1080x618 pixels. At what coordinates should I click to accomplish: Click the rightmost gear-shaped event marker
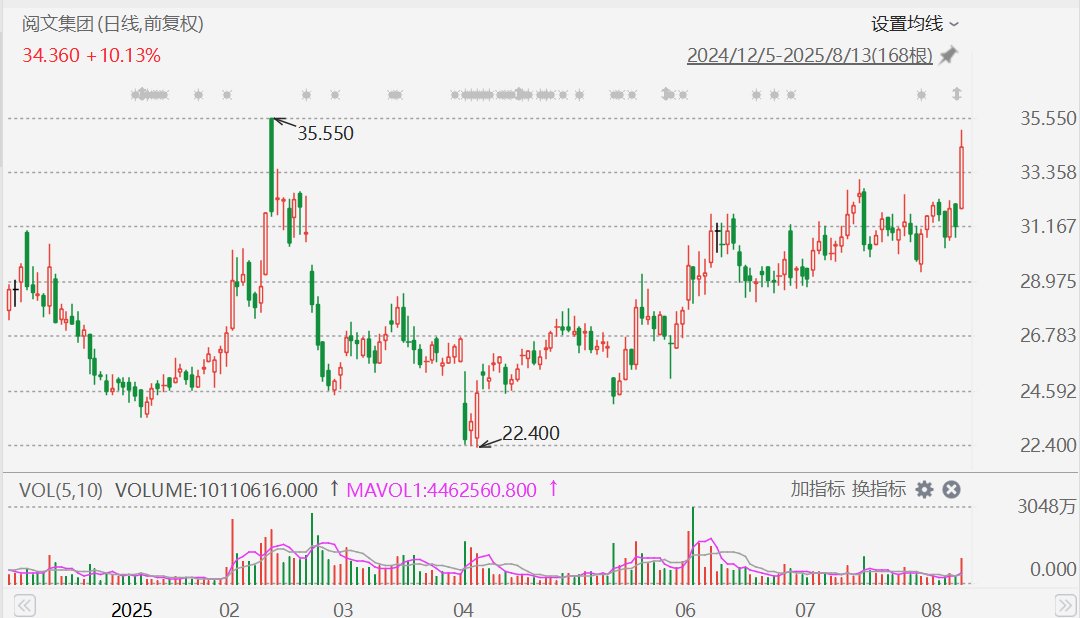pyautogui.click(x=922, y=95)
